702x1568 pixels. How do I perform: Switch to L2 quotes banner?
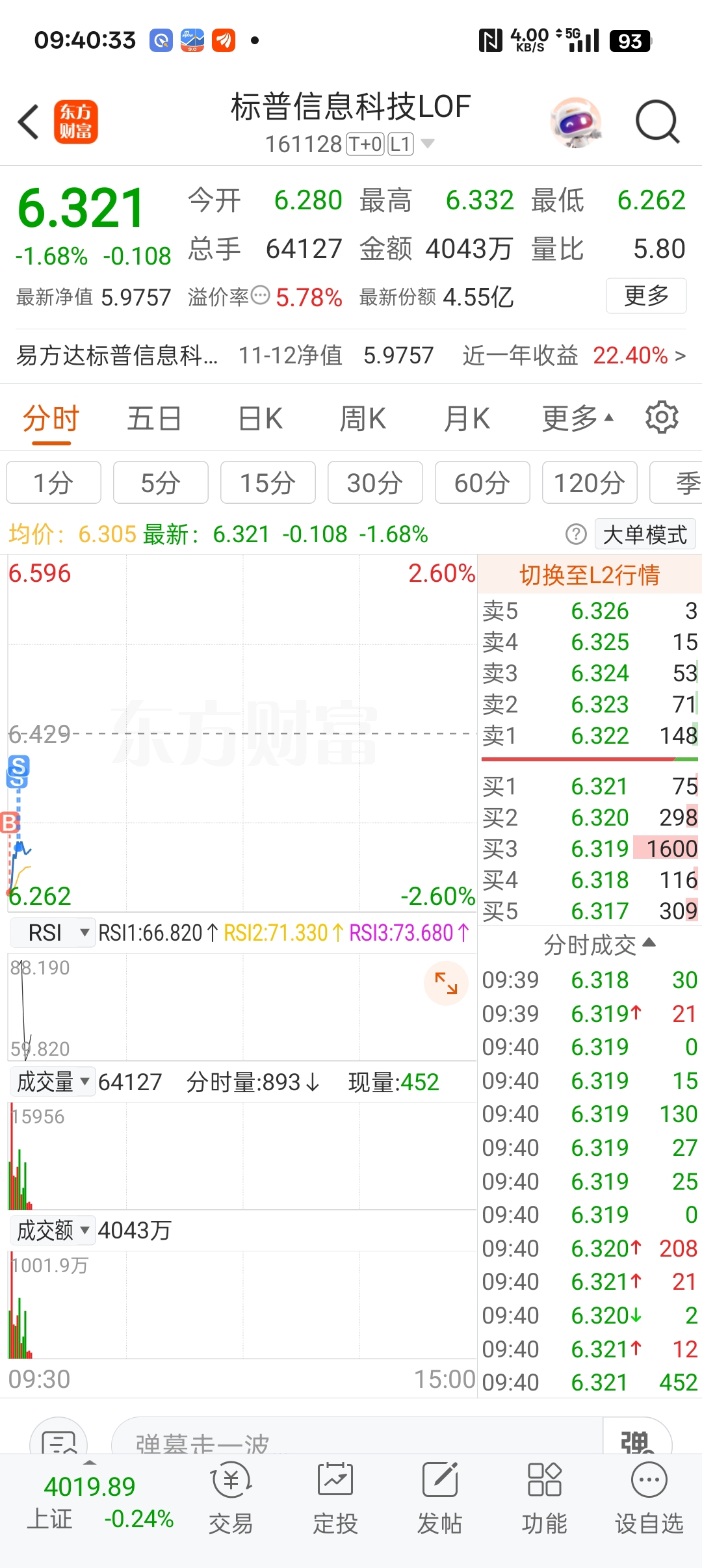click(590, 575)
